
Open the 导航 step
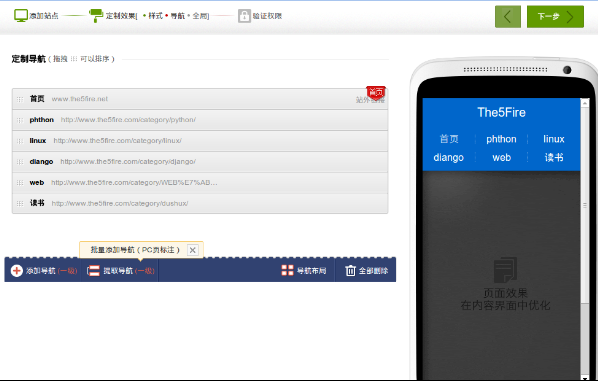(177, 16)
